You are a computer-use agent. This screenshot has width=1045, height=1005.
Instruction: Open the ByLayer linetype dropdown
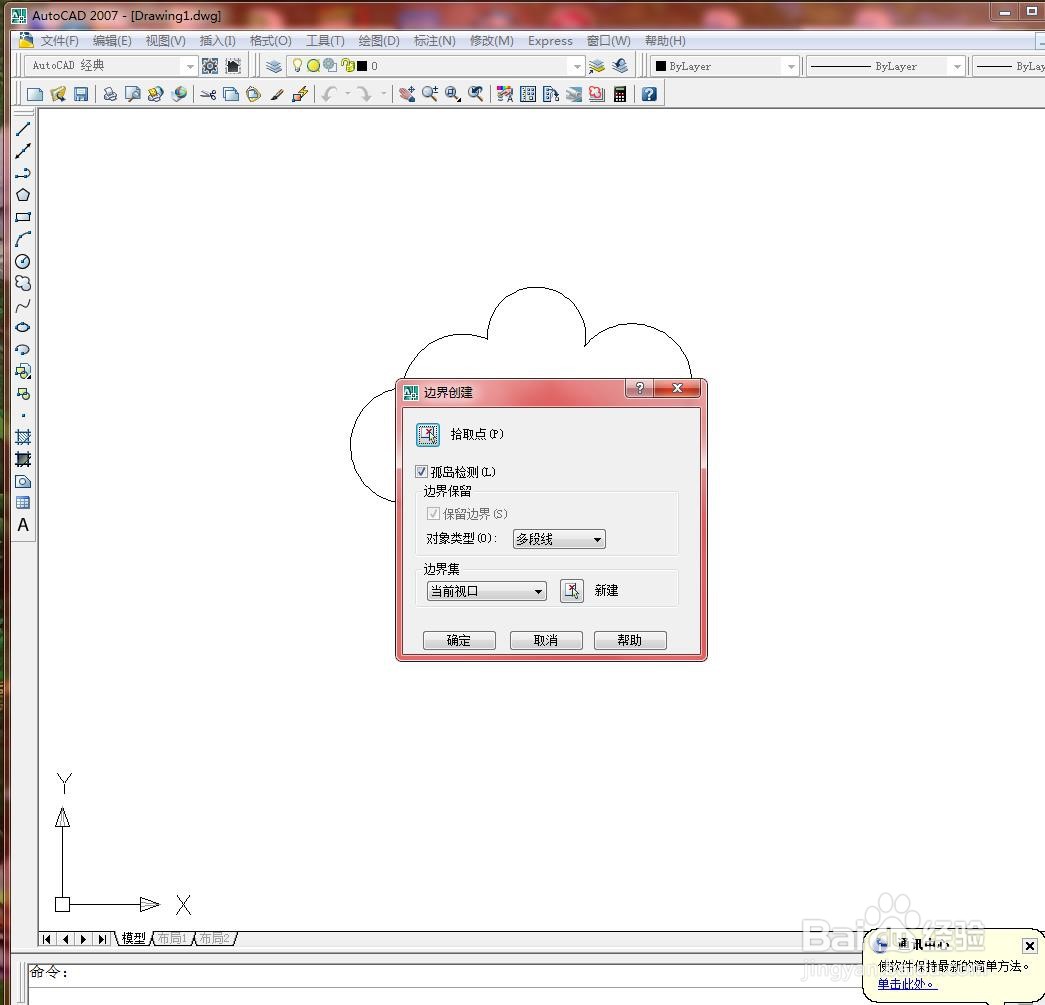[x=886, y=67]
